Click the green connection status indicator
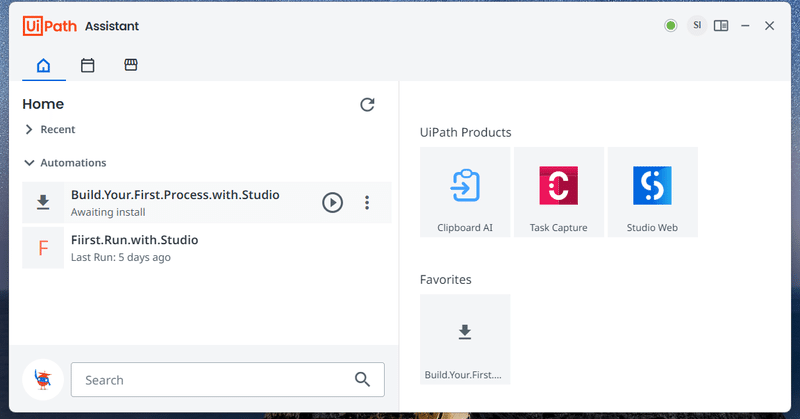 [x=671, y=26]
